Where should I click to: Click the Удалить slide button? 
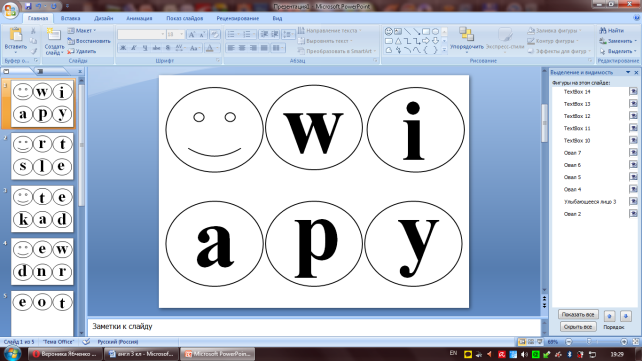82,51
